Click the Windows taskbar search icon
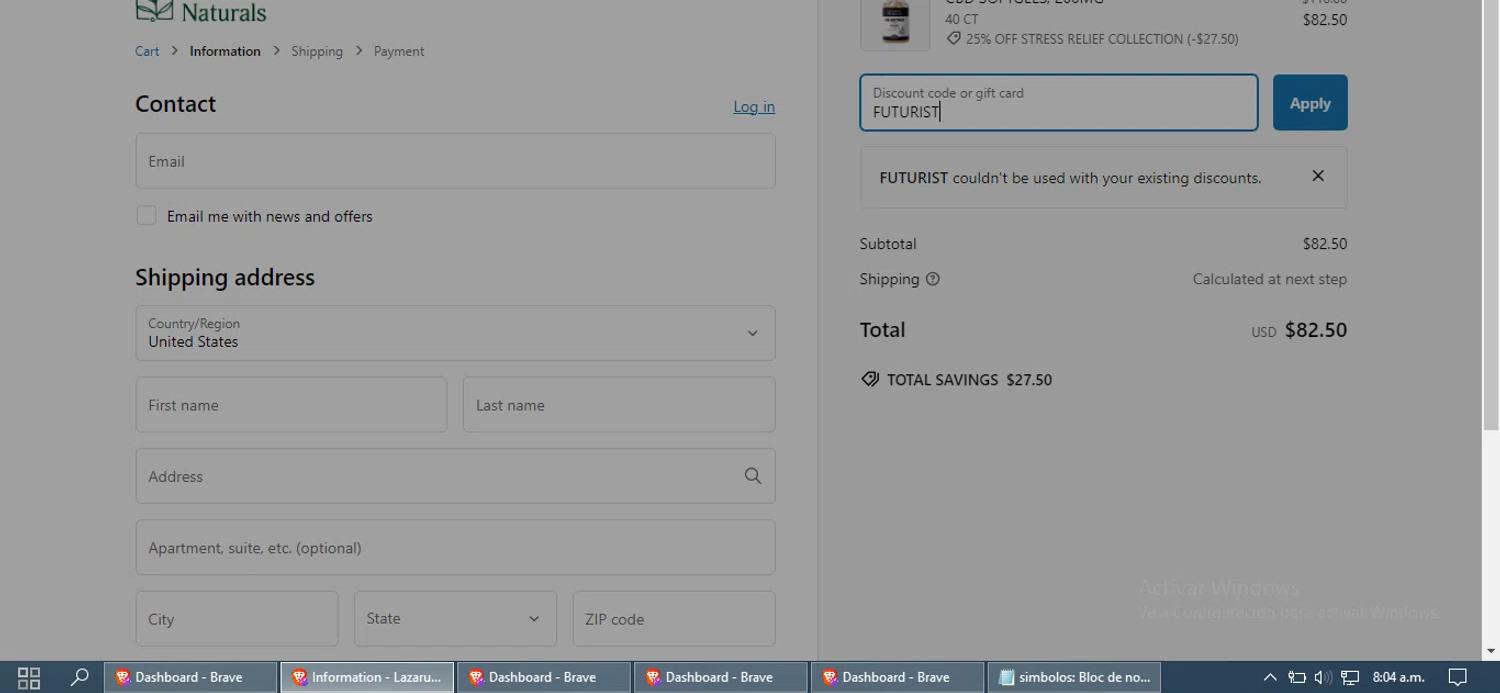The width and height of the screenshot is (1500, 693). (x=79, y=677)
